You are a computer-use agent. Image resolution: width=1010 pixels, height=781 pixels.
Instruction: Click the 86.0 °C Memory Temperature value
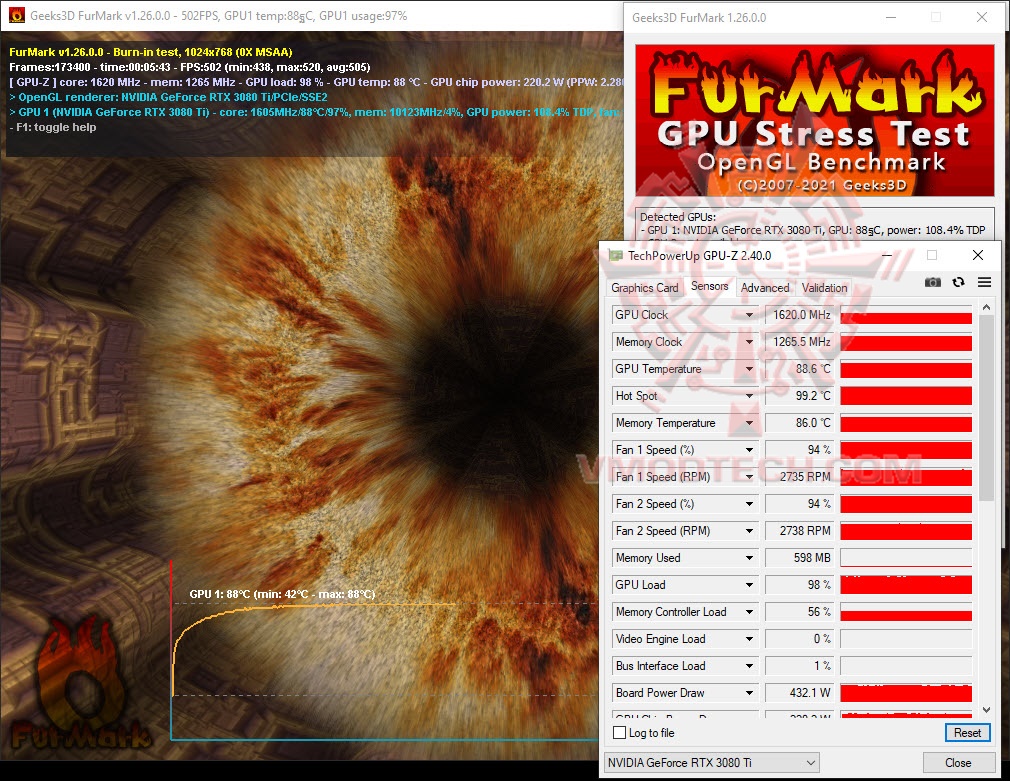tap(799, 423)
